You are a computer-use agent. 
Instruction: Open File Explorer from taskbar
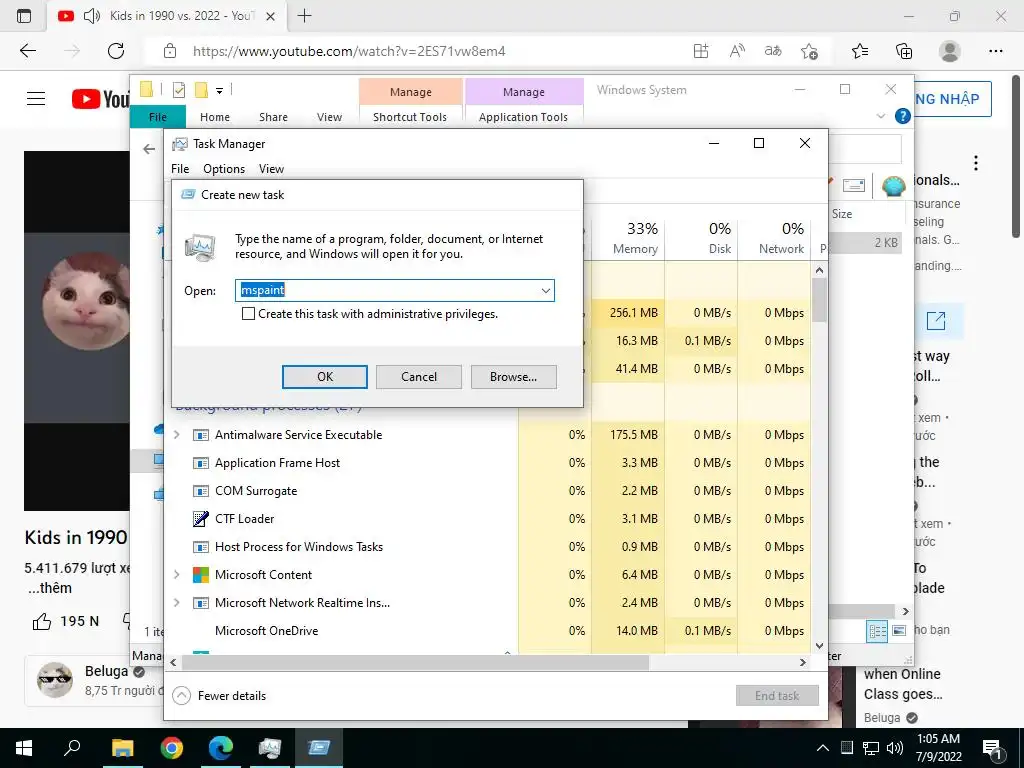122,748
